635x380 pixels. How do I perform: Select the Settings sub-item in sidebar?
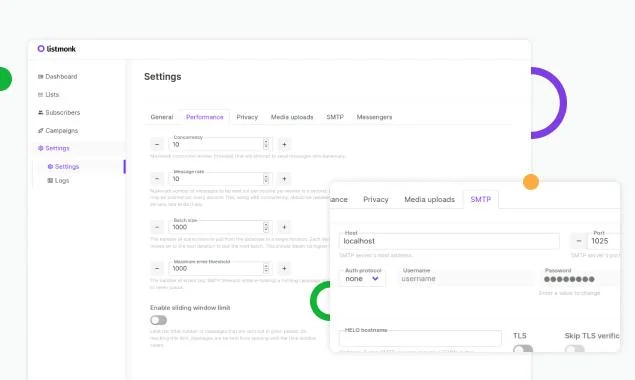tap(67, 167)
